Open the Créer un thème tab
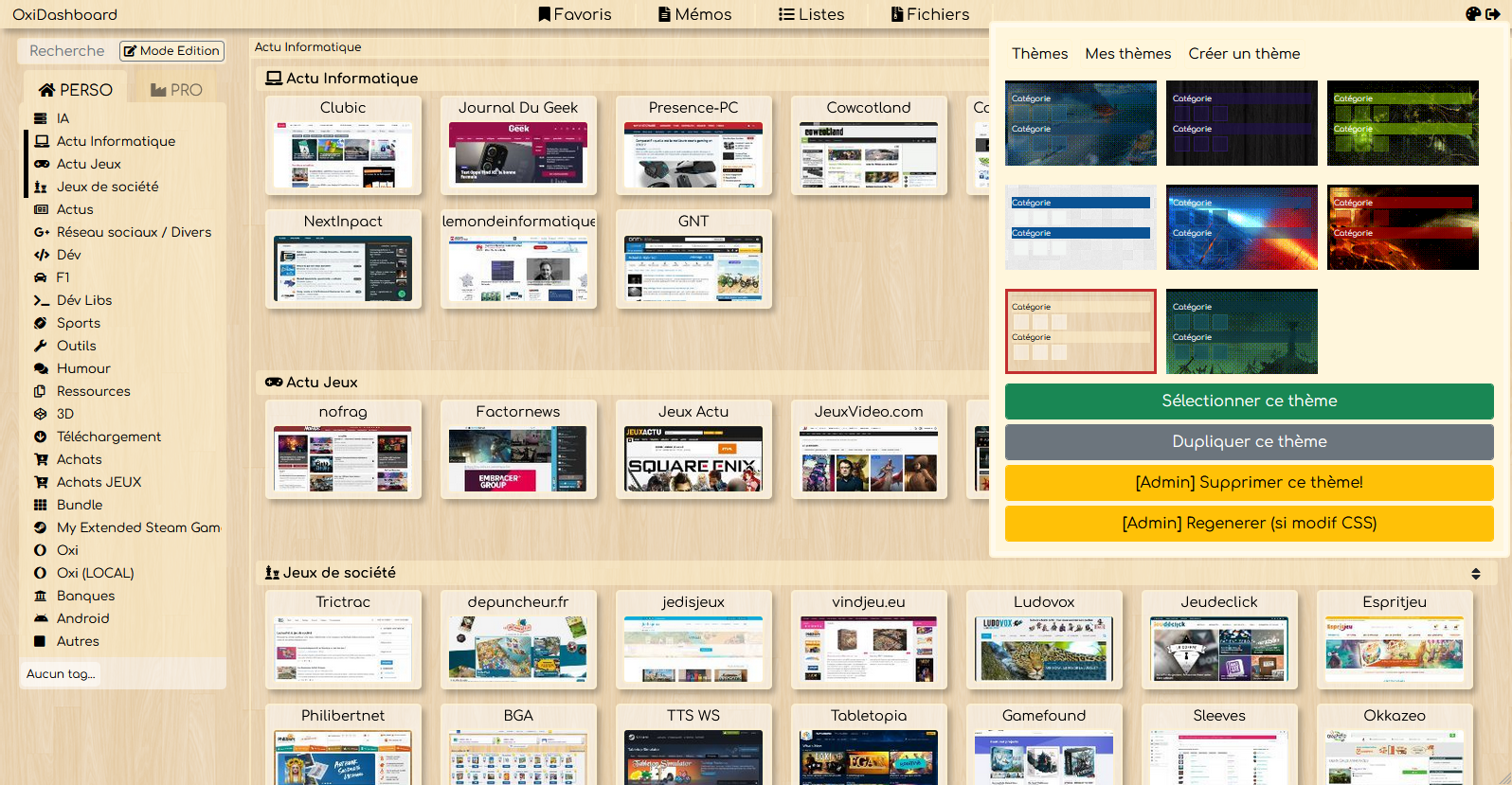 point(1244,54)
